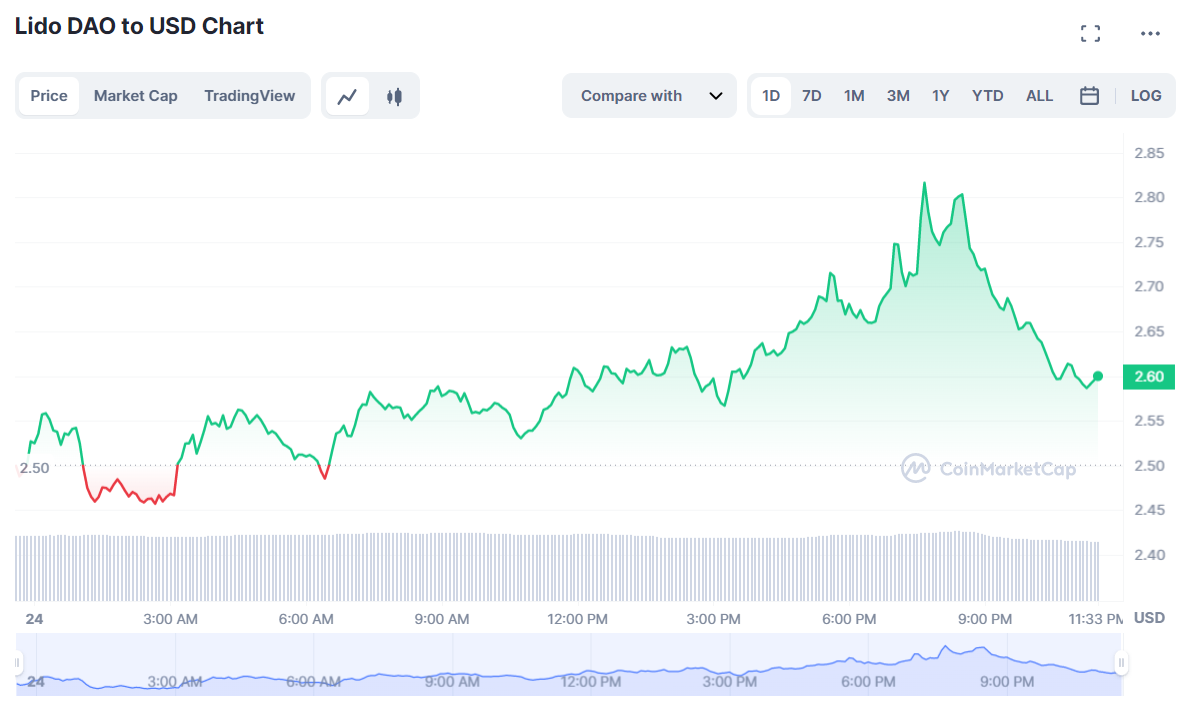Grab the left range navigator handle
1190x711 pixels.
[17, 662]
